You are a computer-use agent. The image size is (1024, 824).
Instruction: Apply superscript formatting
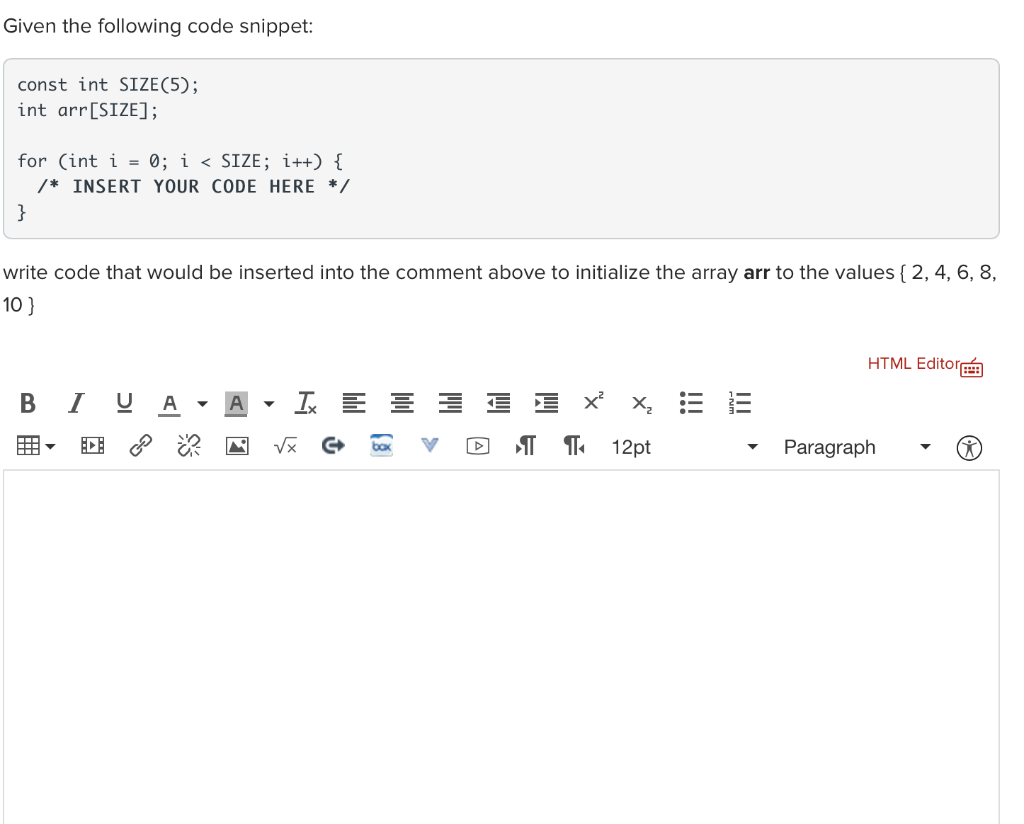pyautogui.click(x=592, y=402)
